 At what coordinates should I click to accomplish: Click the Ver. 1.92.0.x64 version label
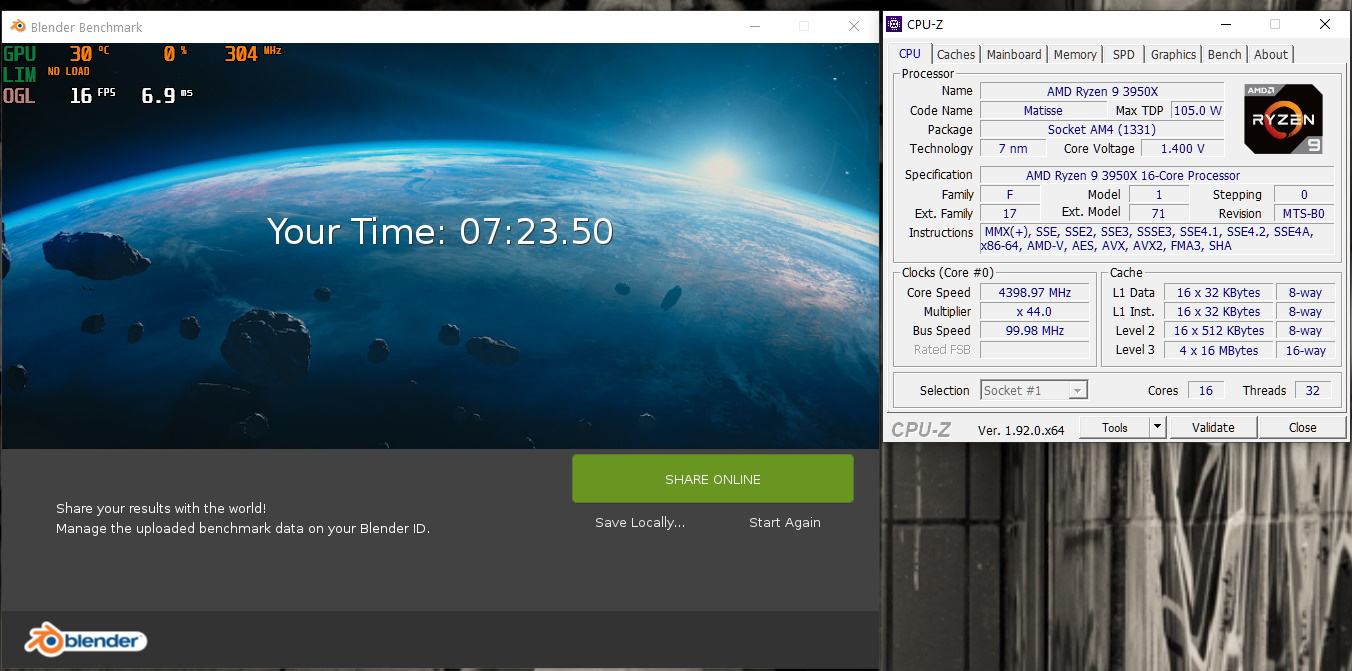(x=1020, y=430)
